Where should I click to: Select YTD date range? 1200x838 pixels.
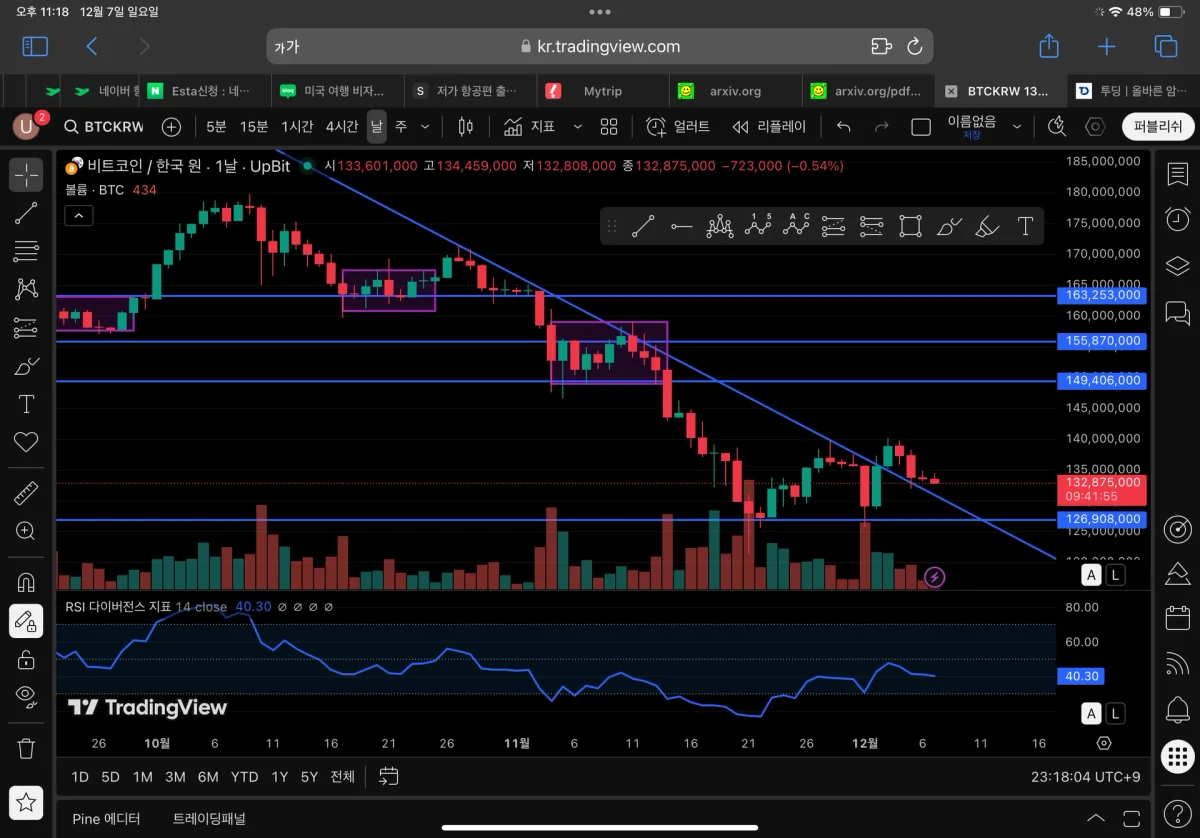click(x=244, y=776)
